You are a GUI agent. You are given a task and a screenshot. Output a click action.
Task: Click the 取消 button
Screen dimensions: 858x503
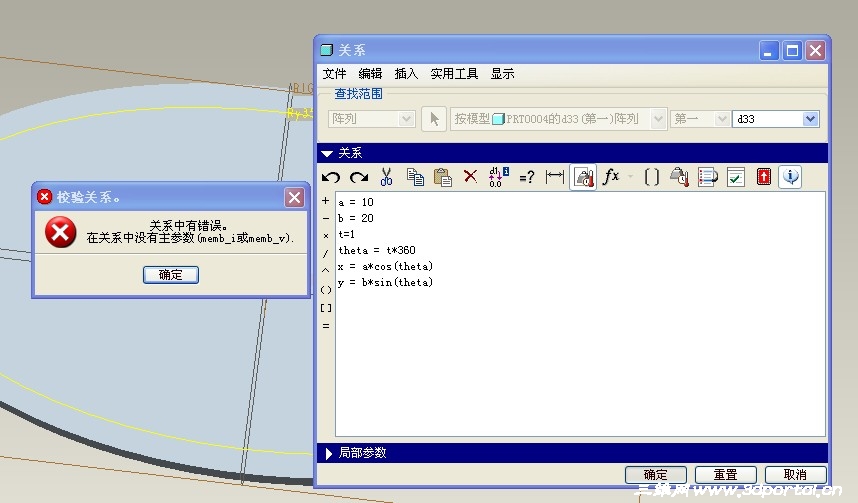795,475
